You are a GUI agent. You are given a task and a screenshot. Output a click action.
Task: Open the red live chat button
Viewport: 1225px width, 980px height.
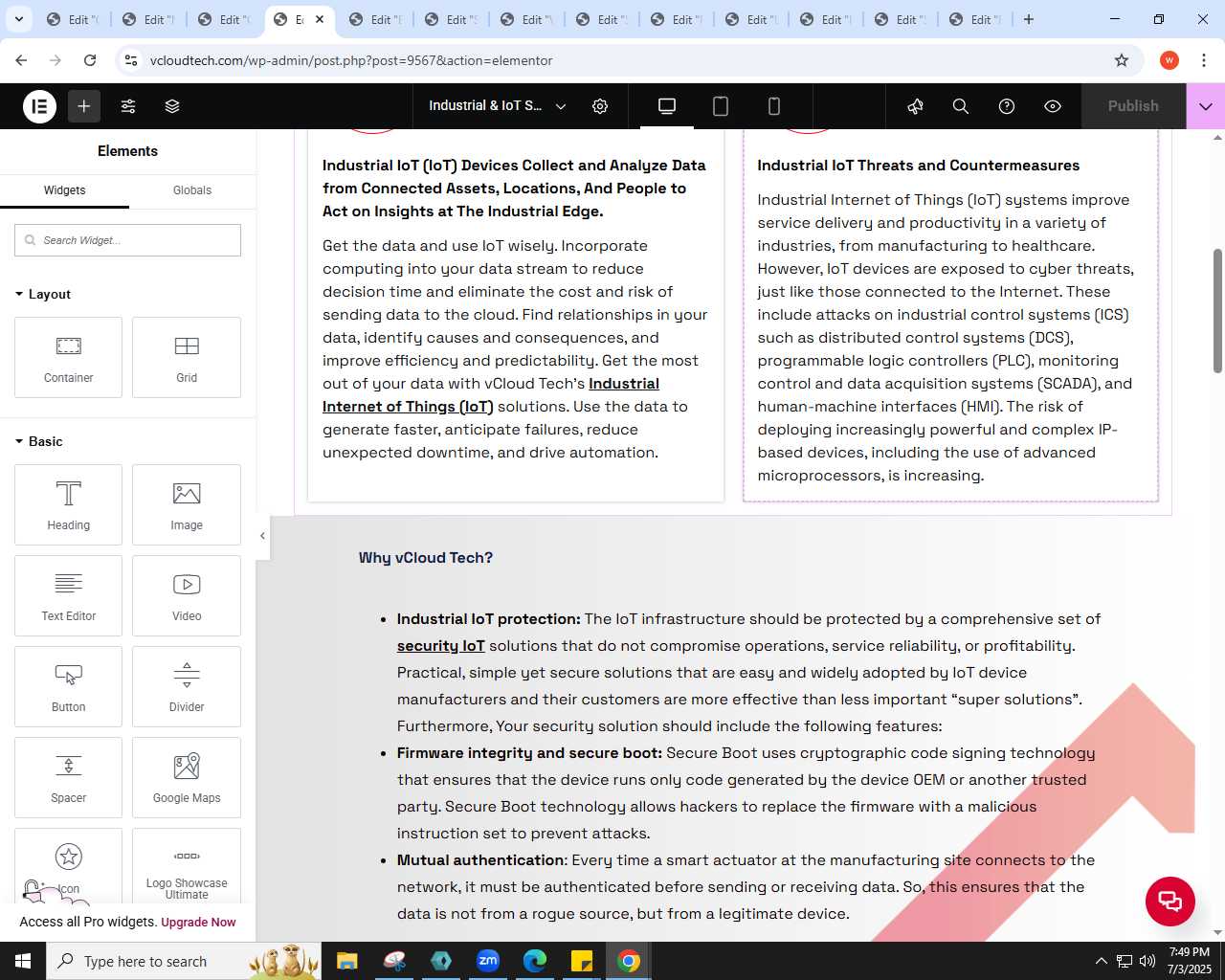(x=1170, y=901)
